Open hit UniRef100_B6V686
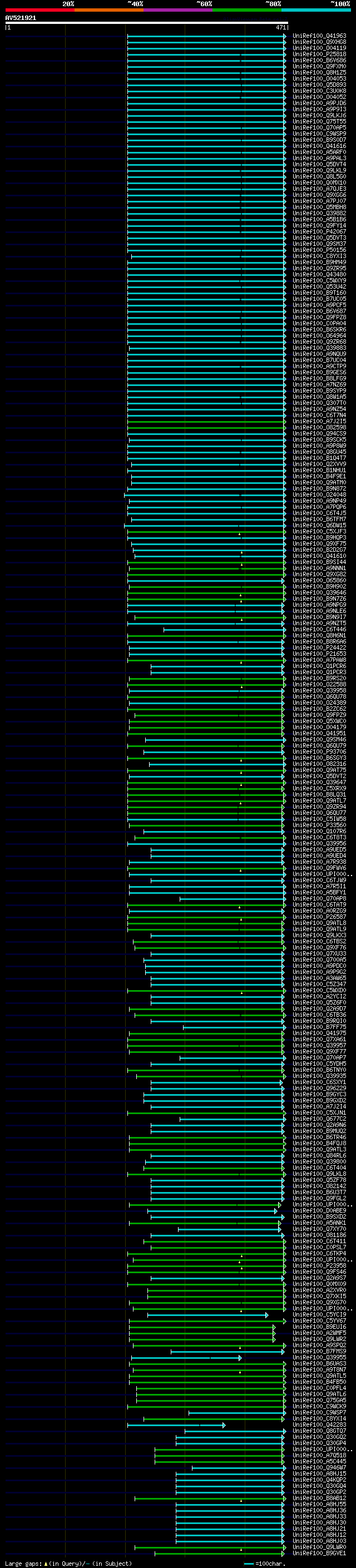356x1568 pixels. coord(319,60)
